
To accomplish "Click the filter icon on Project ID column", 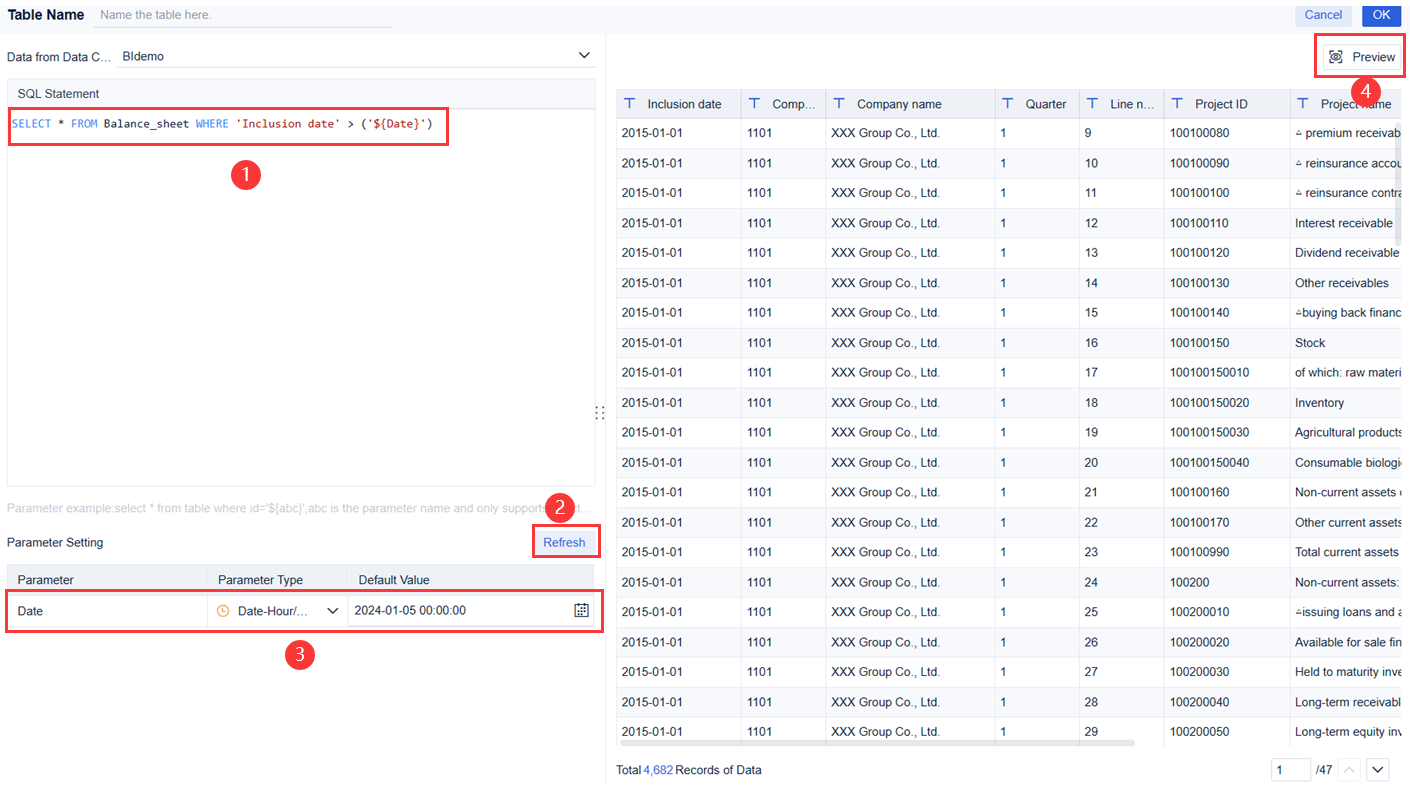I will click(x=1177, y=103).
